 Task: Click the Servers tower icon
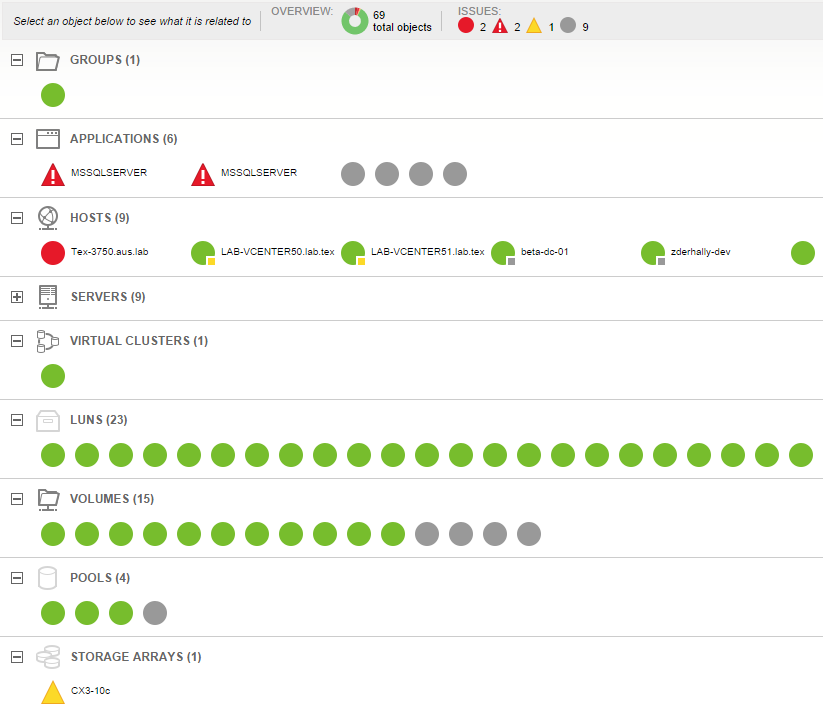pyautogui.click(x=48, y=297)
